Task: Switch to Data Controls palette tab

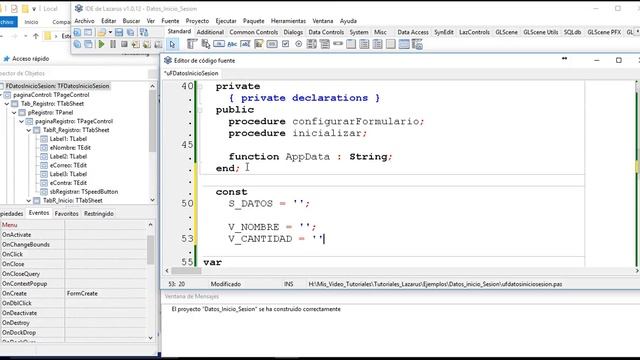Action: (x=326, y=32)
